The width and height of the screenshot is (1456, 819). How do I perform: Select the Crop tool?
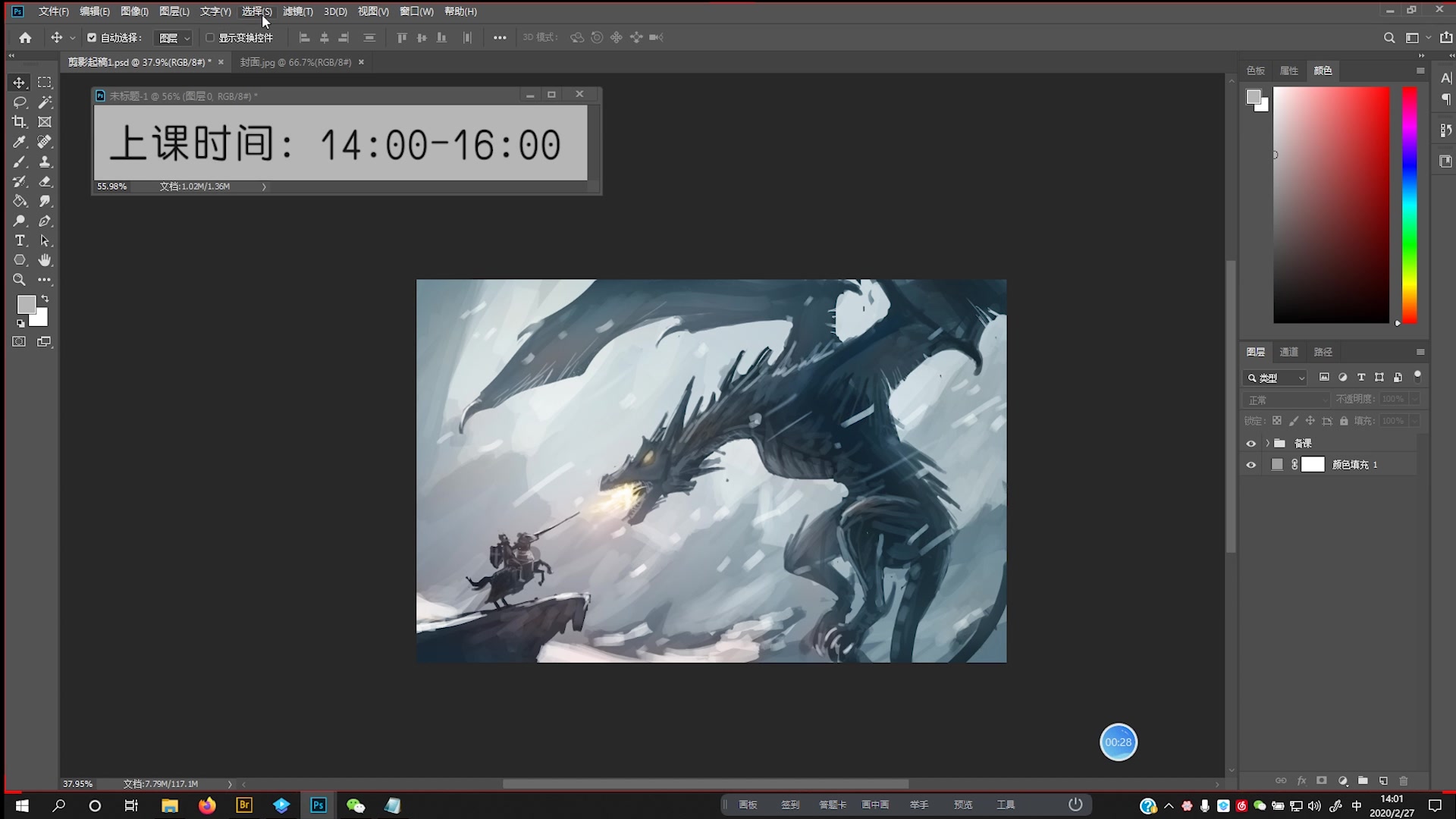tap(19, 121)
